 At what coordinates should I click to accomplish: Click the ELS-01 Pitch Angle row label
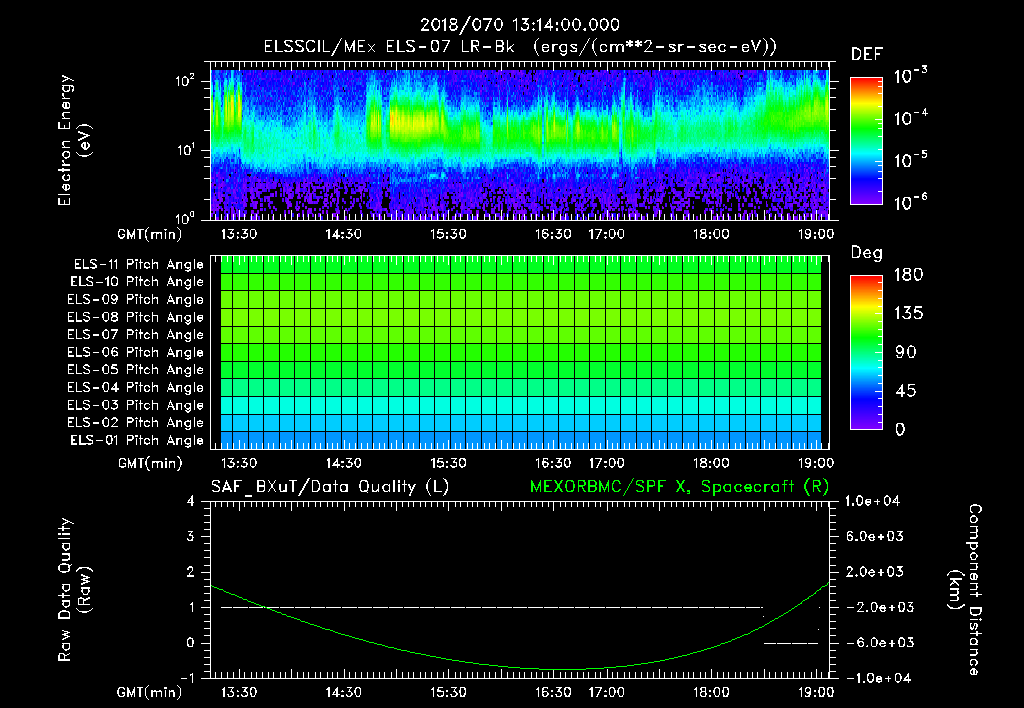(x=137, y=440)
